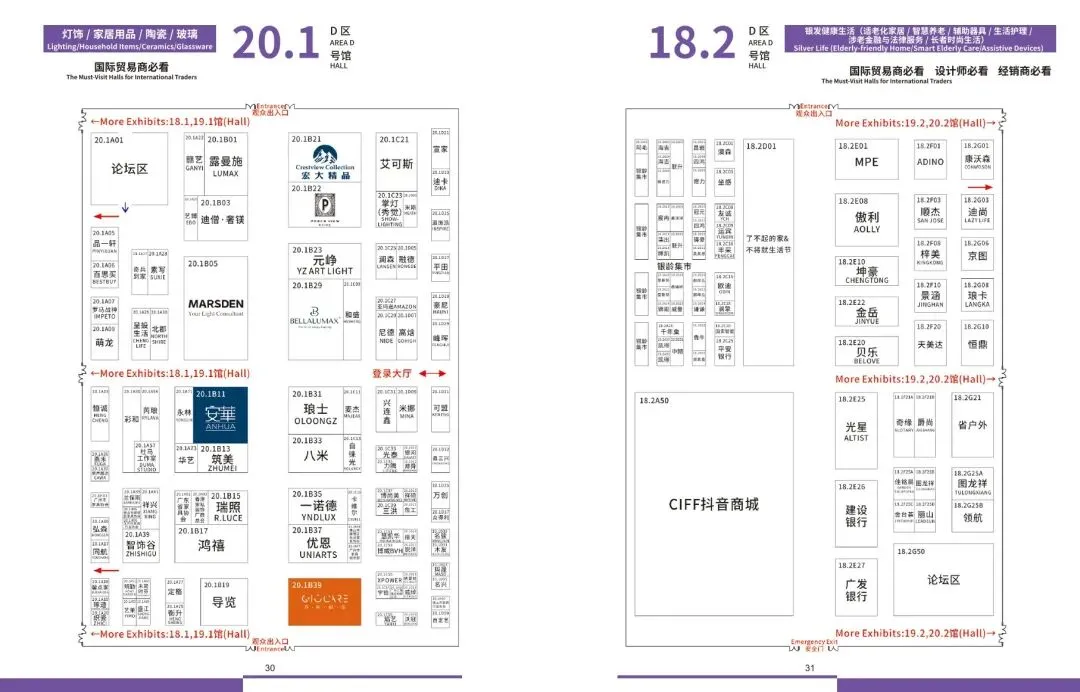Select booth 18.2E08 傲利 AOLLY
The width and height of the screenshot is (1080, 692).
[x=866, y=220]
